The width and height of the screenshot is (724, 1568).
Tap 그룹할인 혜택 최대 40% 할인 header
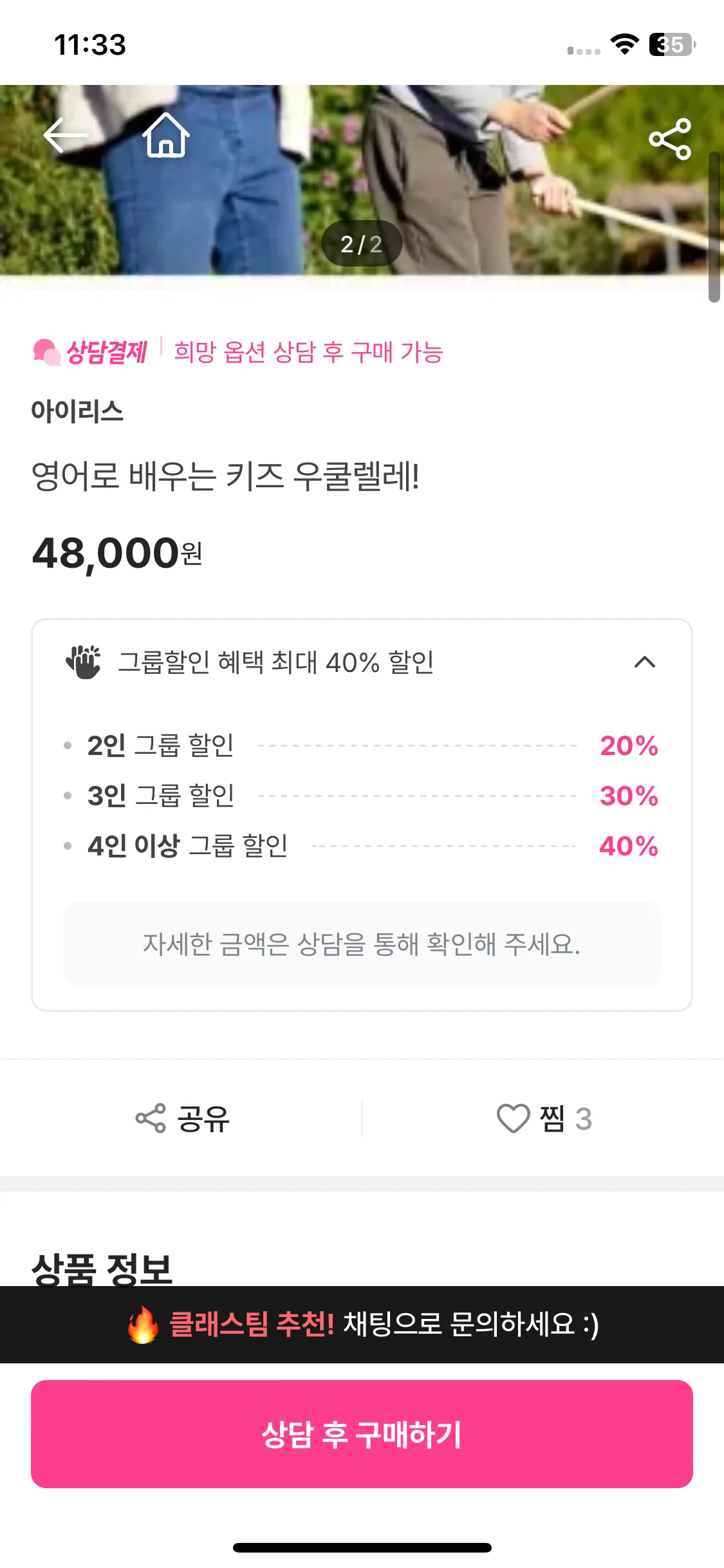pyautogui.click(x=362, y=662)
